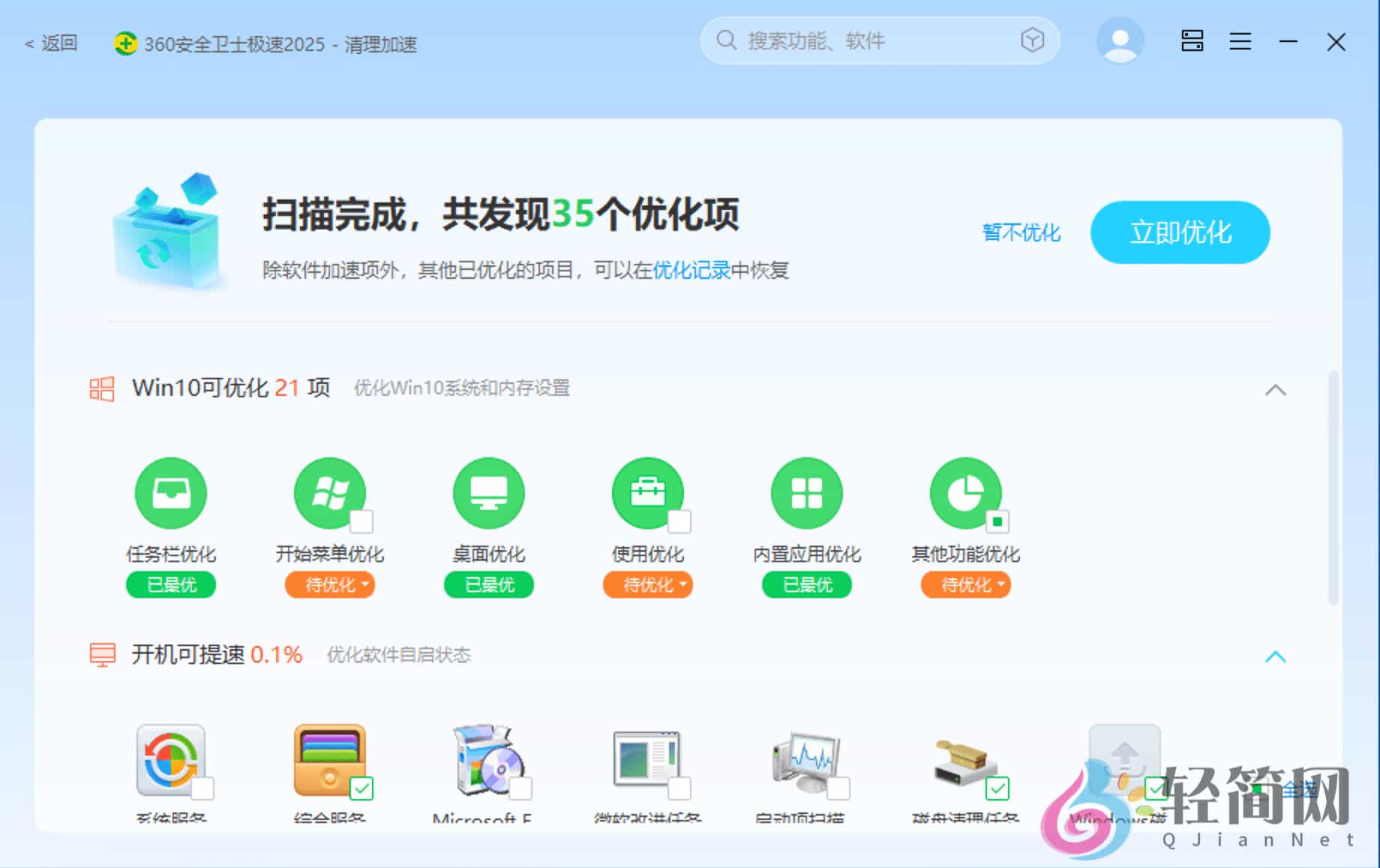
Task: Collapse the Win10可优化 section
Action: click(1276, 389)
